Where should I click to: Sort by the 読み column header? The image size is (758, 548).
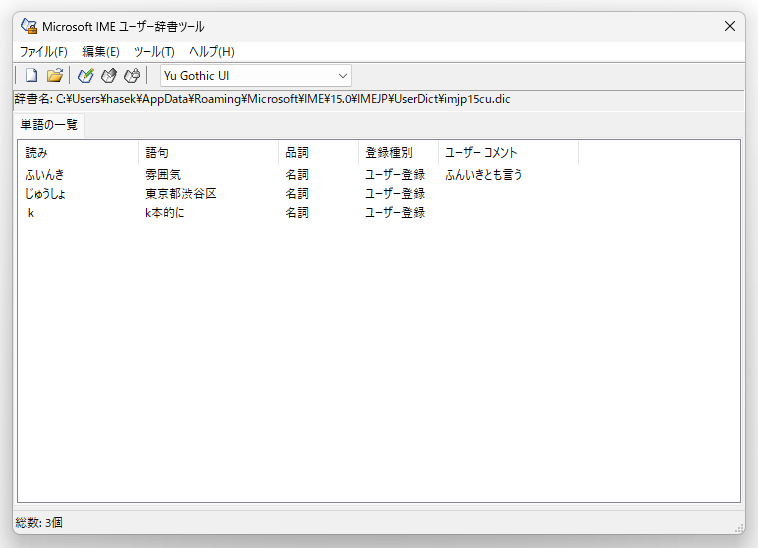pyautogui.click(x=78, y=153)
